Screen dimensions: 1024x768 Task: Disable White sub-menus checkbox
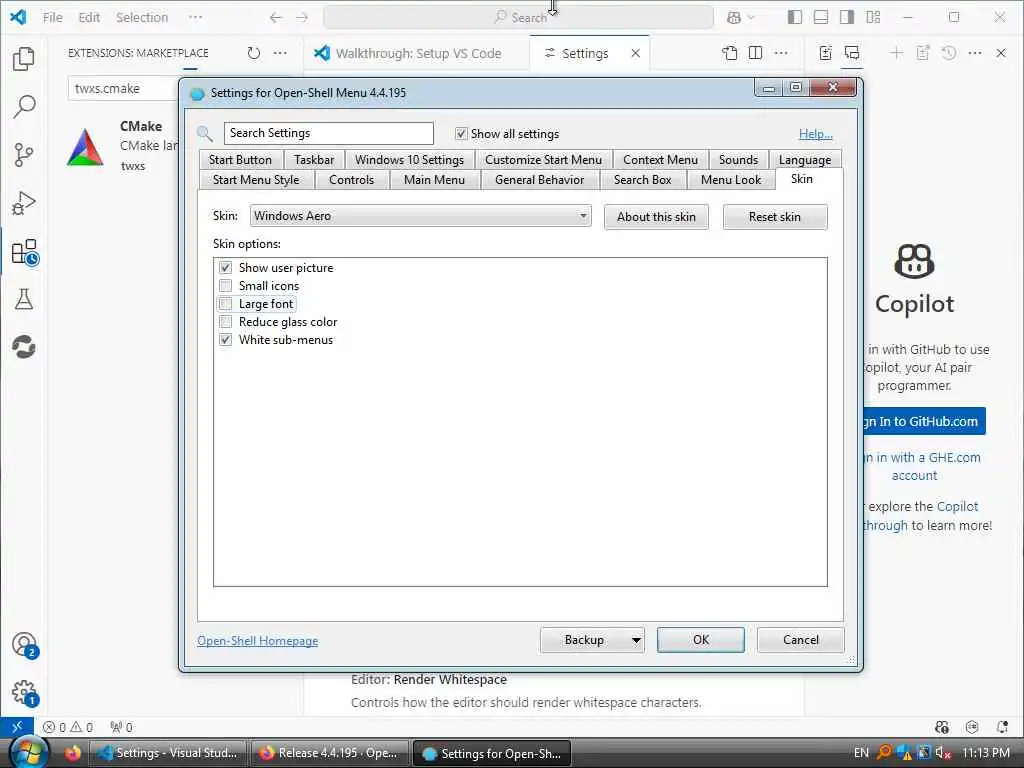click(x=225, y=340)
